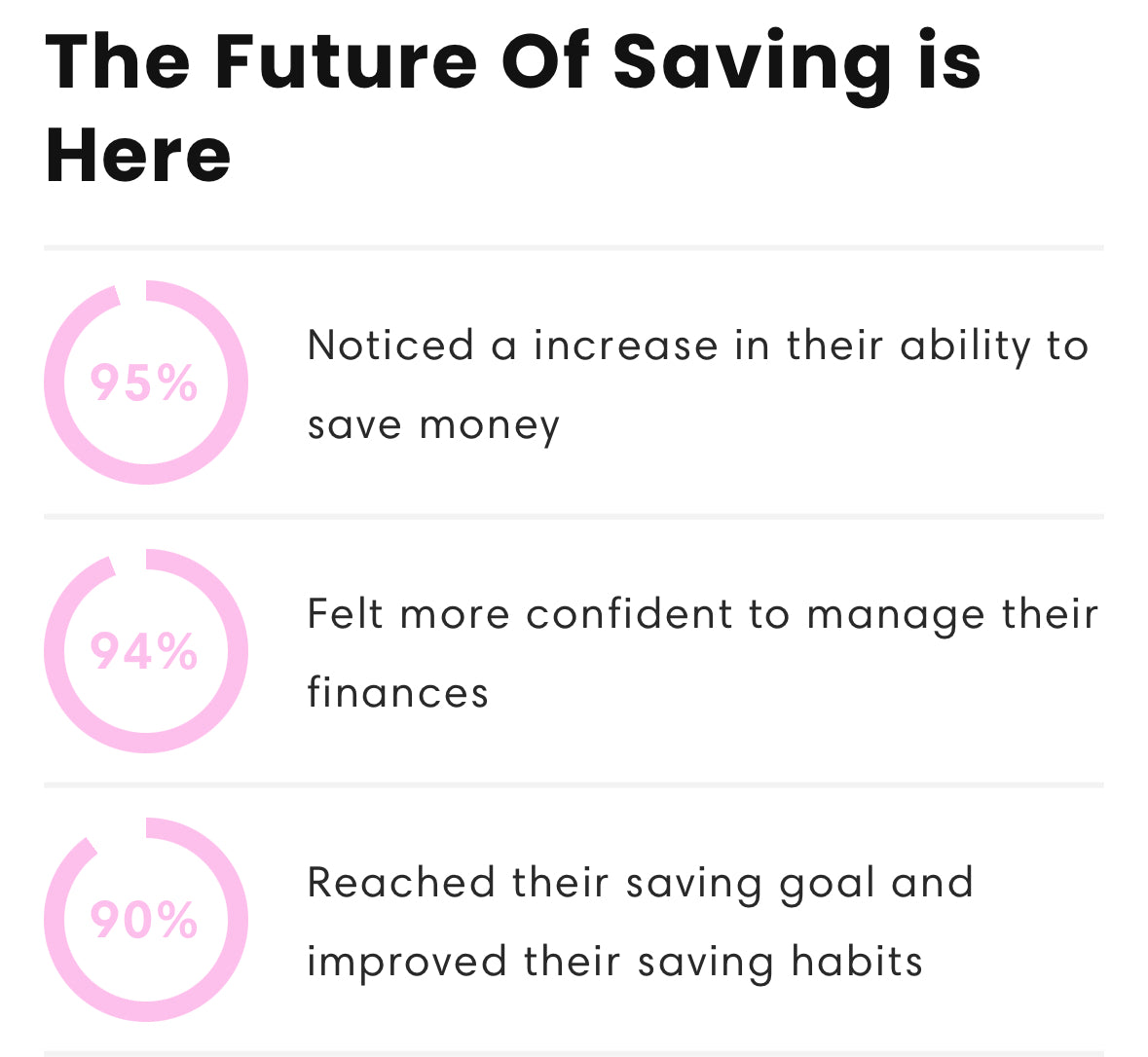Click the text save money

[x=433, y=425]
